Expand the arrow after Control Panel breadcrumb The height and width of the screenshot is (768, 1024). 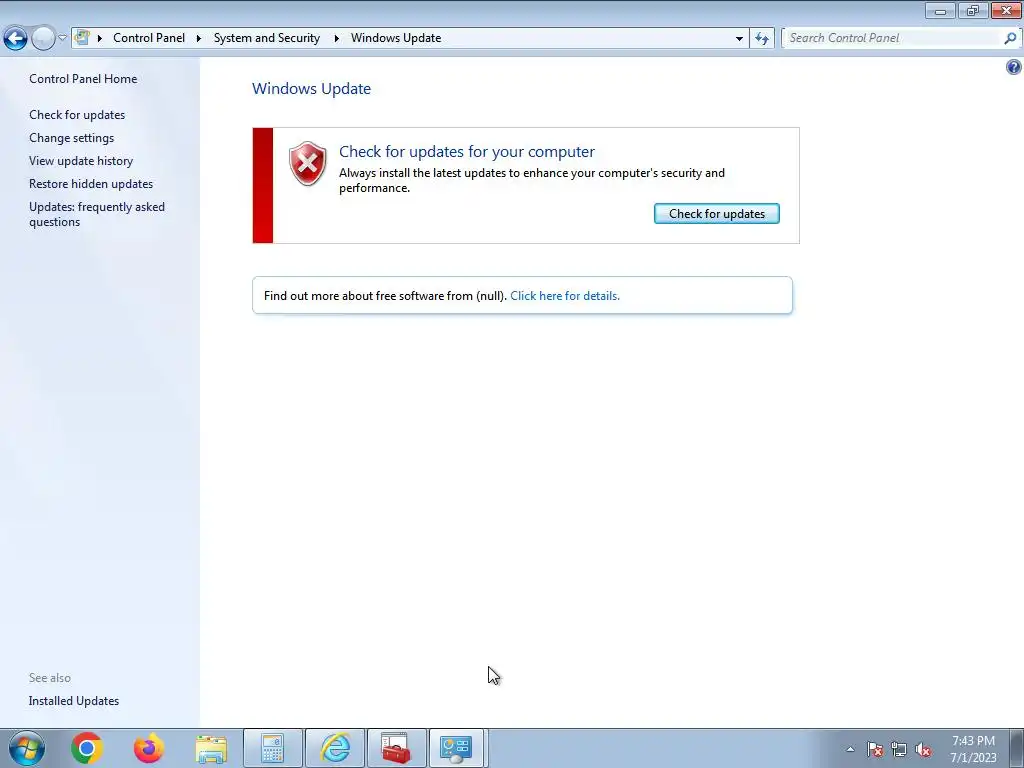coord(199,38)
